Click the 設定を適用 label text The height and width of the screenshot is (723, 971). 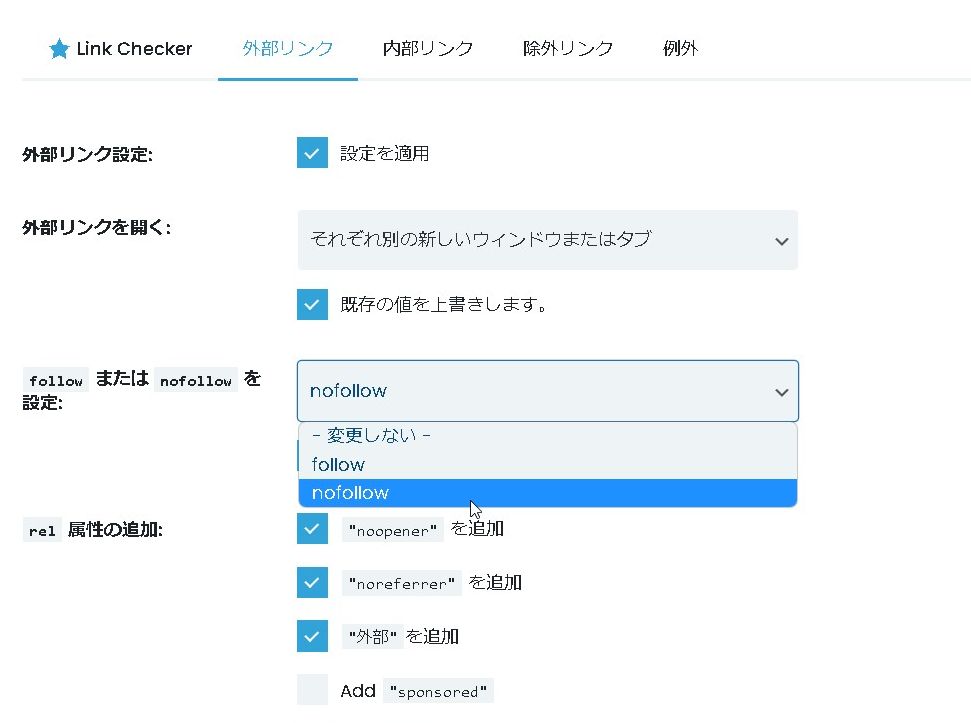pyautogui.click(x=384, y=154)
